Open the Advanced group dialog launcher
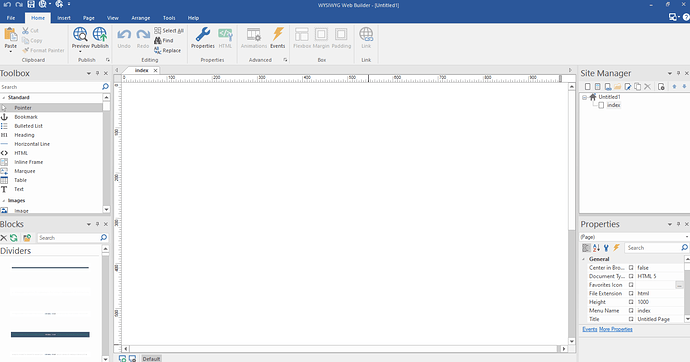This screenshot has width=690, height=362. 285,60
